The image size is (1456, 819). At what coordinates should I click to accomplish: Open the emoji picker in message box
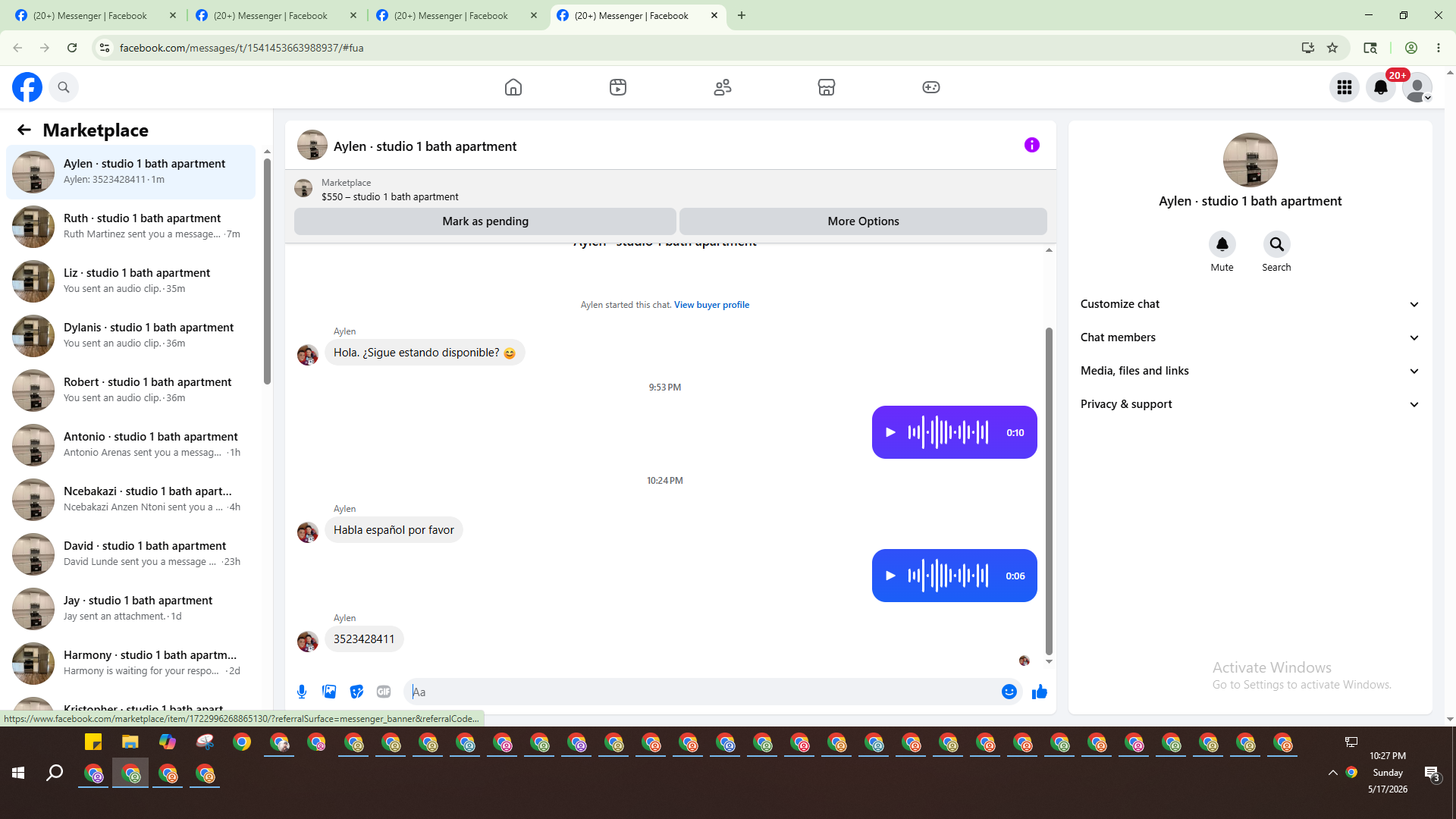click(x=1009, y=692)
